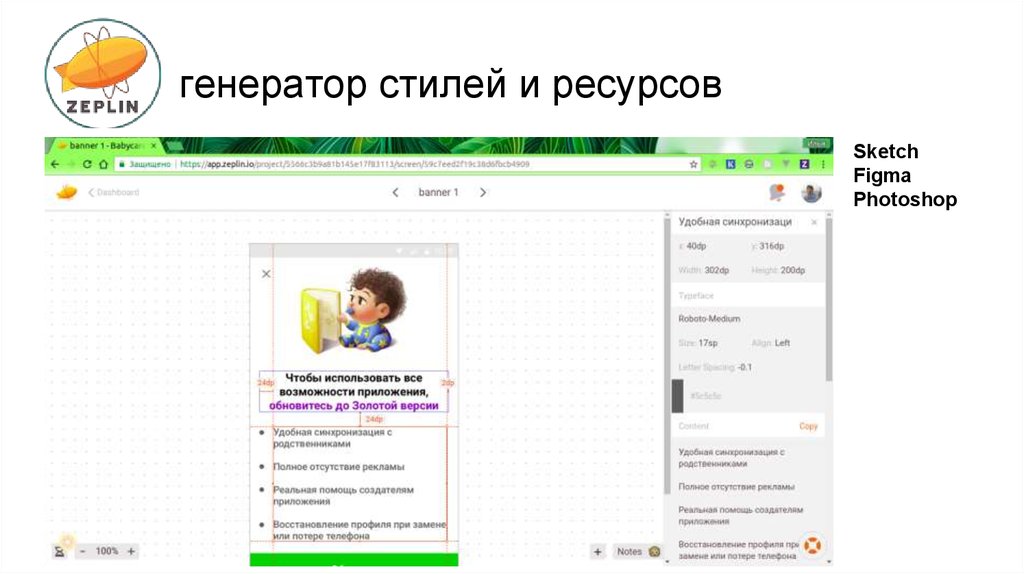1024x574 pixels.
Task: Open the user avatar profile menu
Action: 811,193
